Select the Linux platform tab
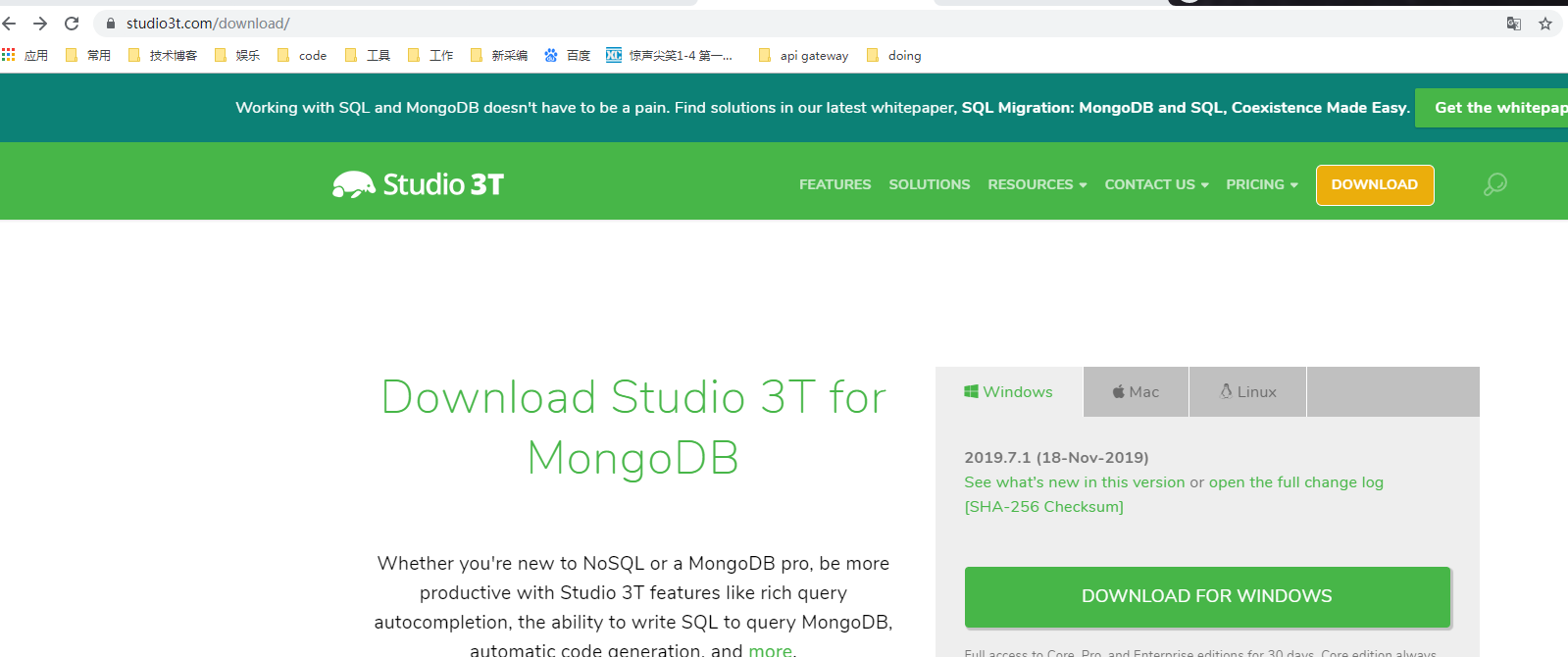 coord(1247,392)
